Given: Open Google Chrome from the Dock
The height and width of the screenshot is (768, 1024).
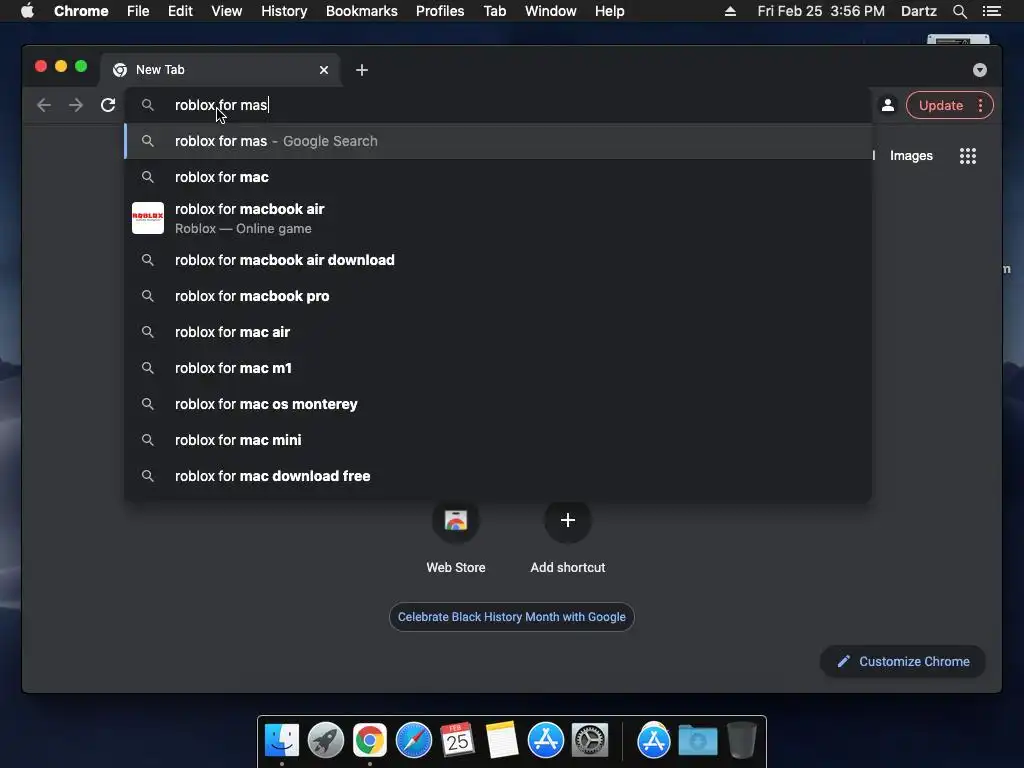Looking at the screenshot, I should [370, 741].
